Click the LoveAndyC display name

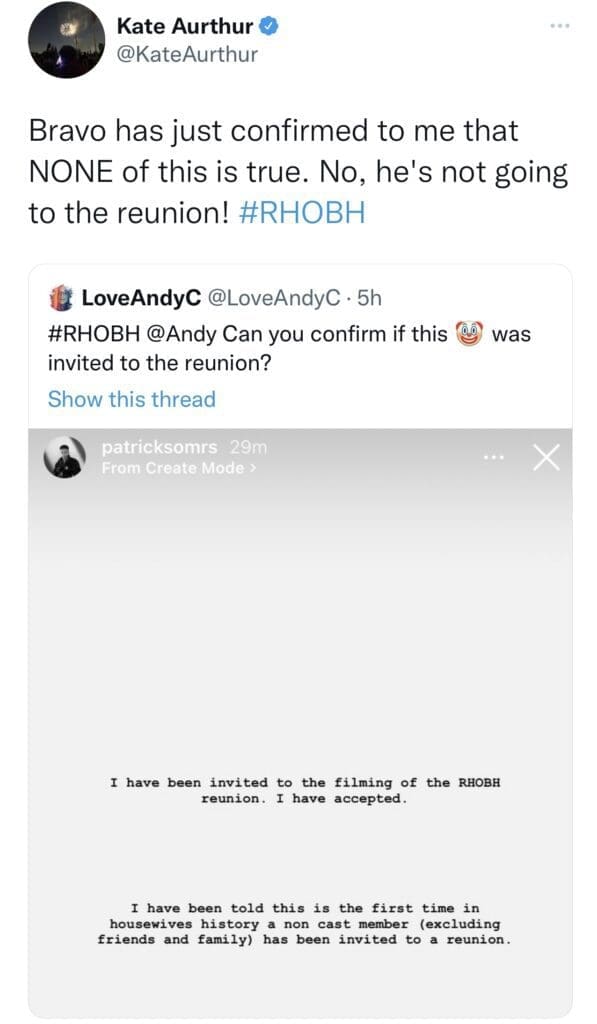[141, 298]
